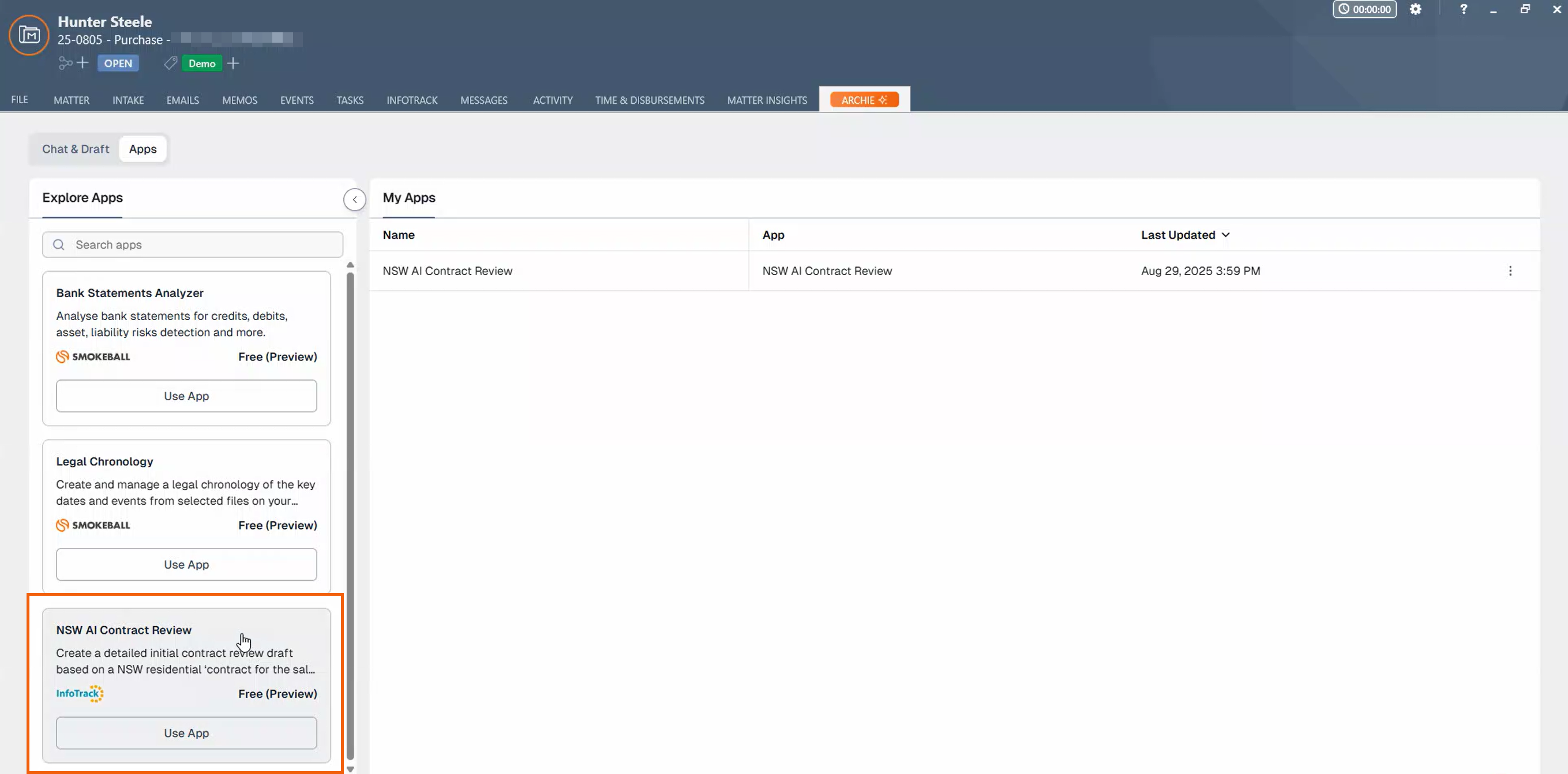Open TIME & DISBURSEMENTS tab

coord(650,100)
